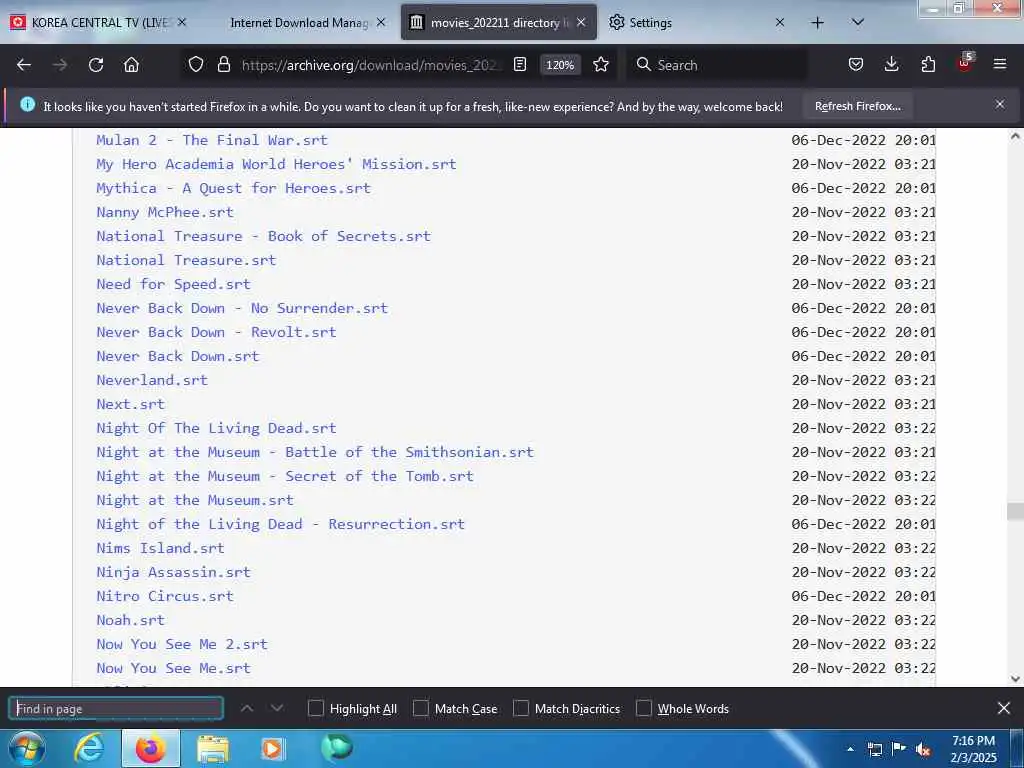This screenshot has height=768, width=1024.
Task: Open the Action Center flag icon
Action: [x=899, y=749]
